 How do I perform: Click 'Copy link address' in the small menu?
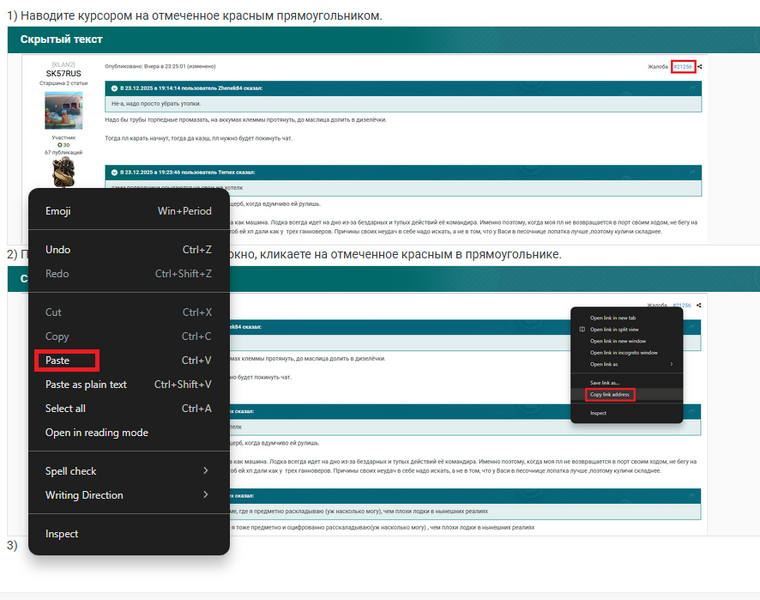611,394
